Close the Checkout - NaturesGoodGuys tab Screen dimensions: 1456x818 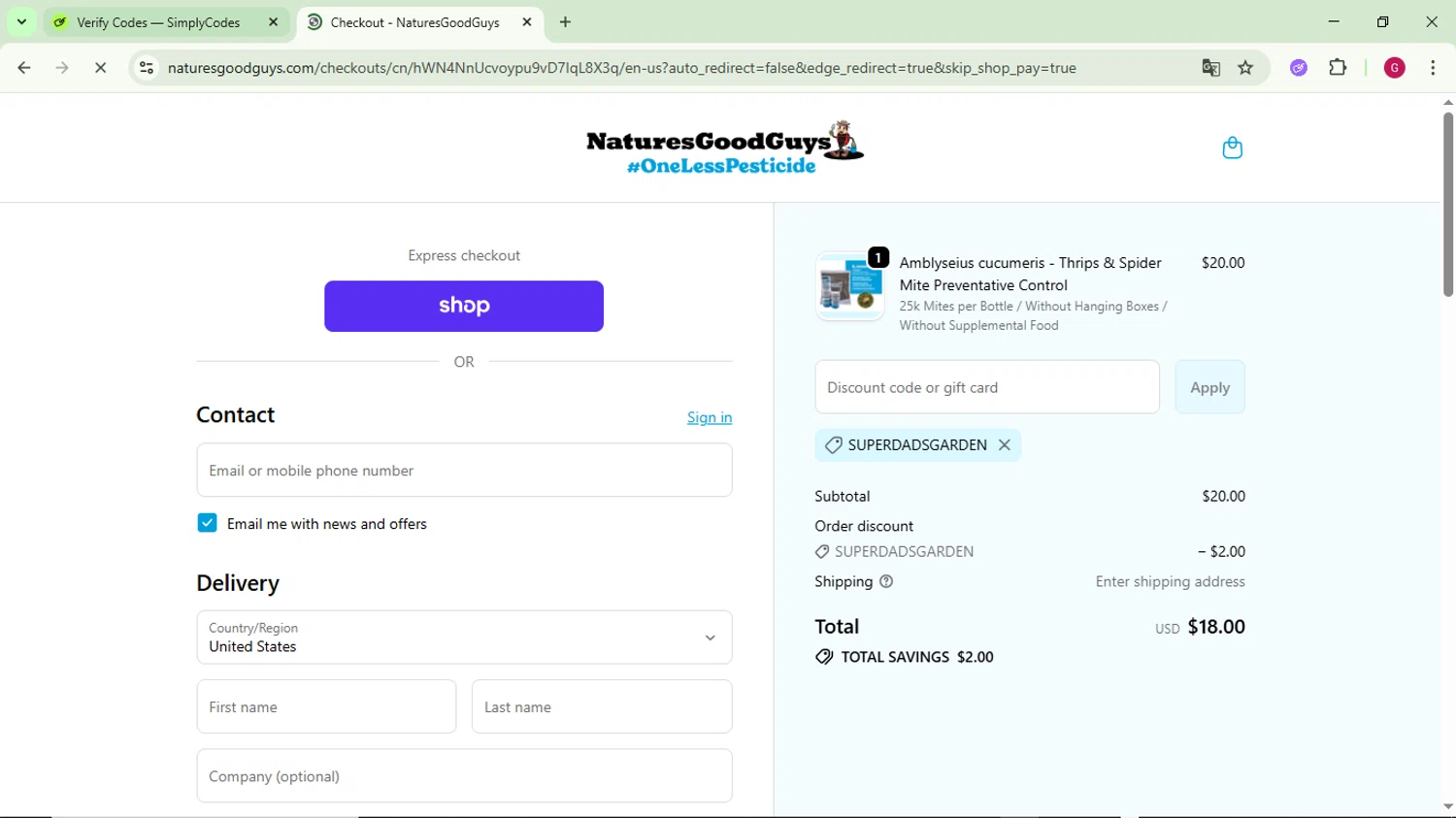coord(527,22)
